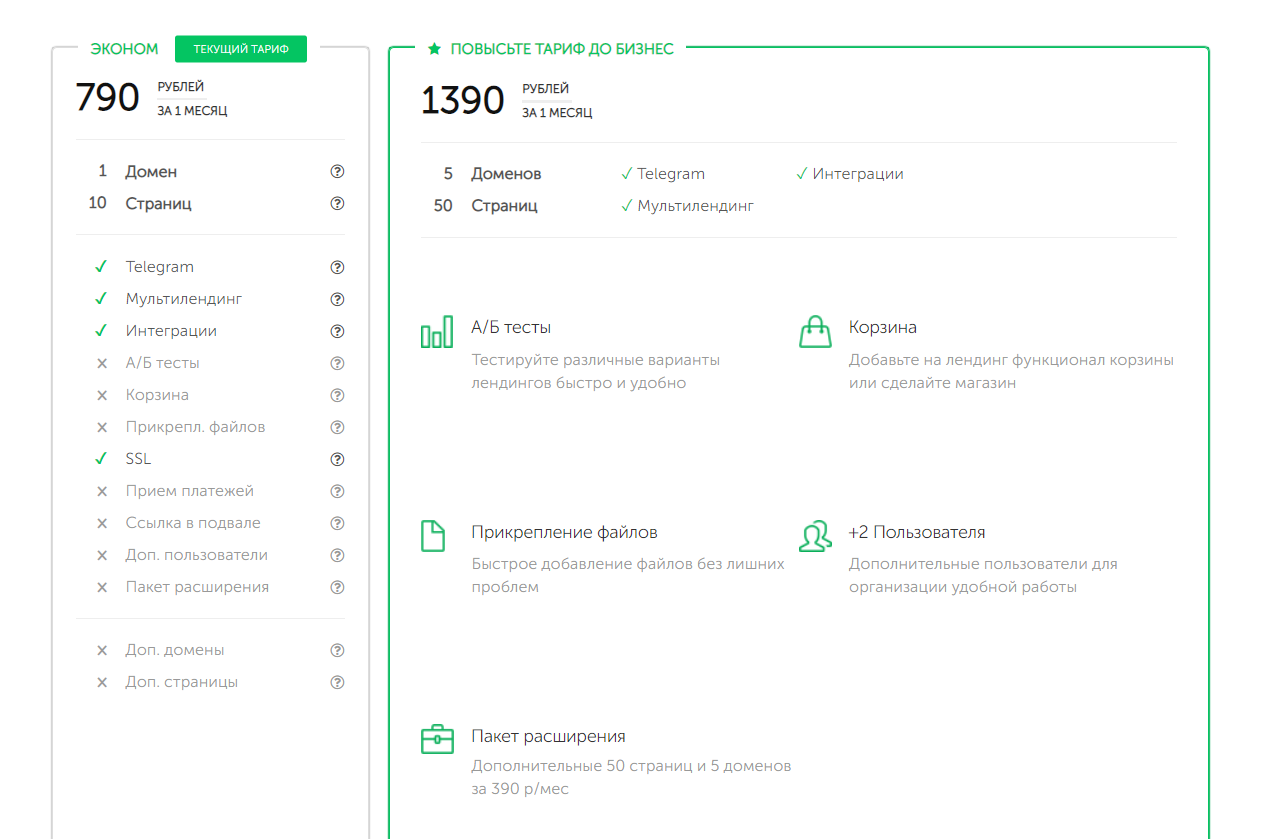Click the Пакет расширения briefcase icon

437,740
